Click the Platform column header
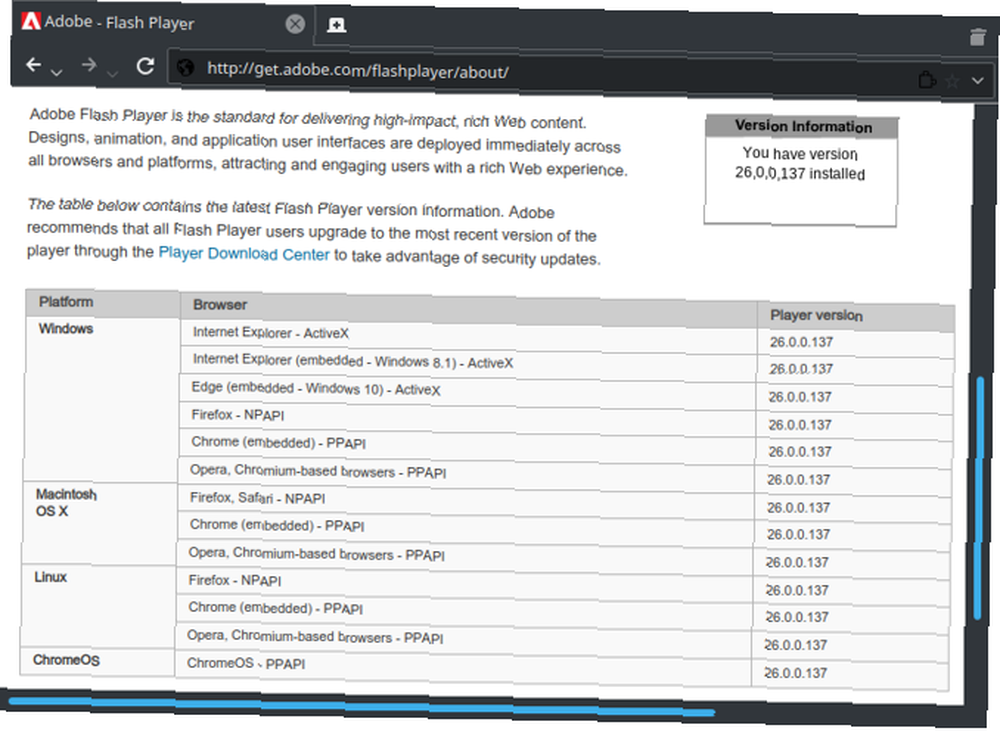Screen dimensions: 1000x731 click(103, 302)
